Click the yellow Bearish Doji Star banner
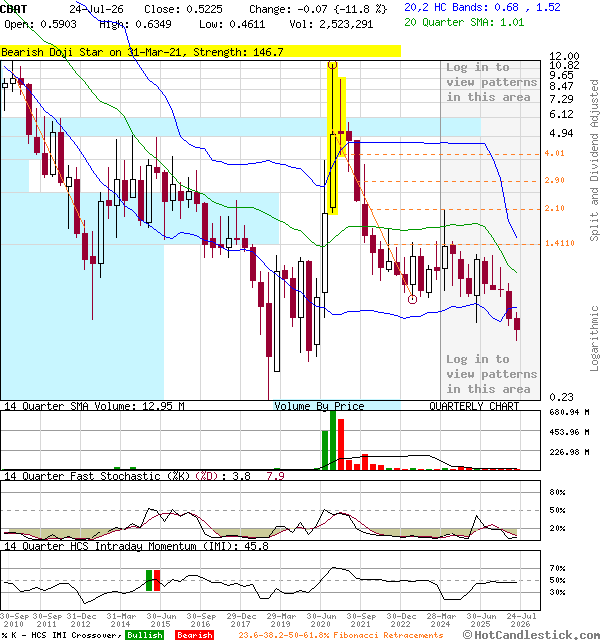 point(200,51)
